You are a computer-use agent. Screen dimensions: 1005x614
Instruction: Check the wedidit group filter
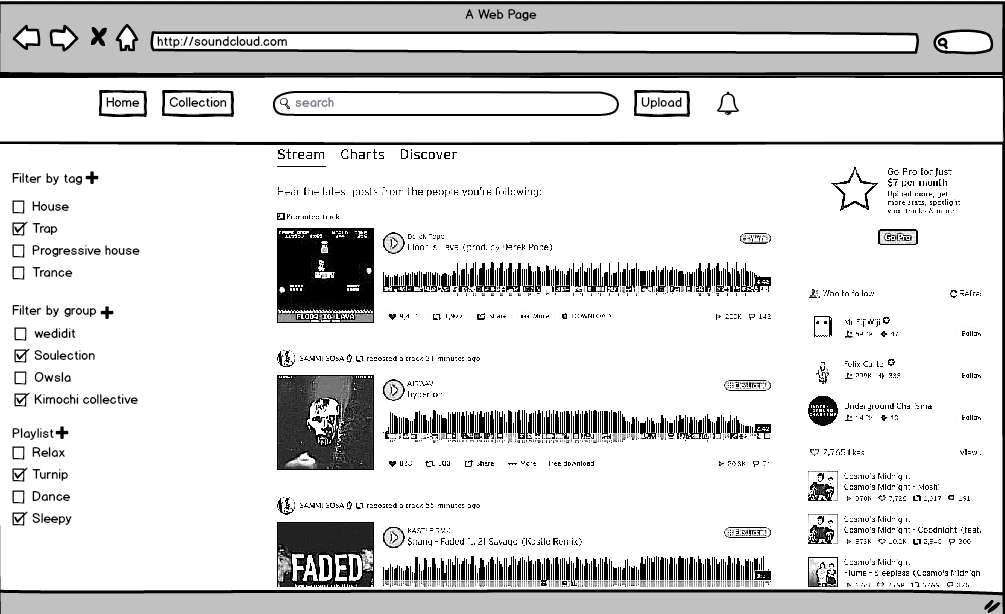[21, 334]
